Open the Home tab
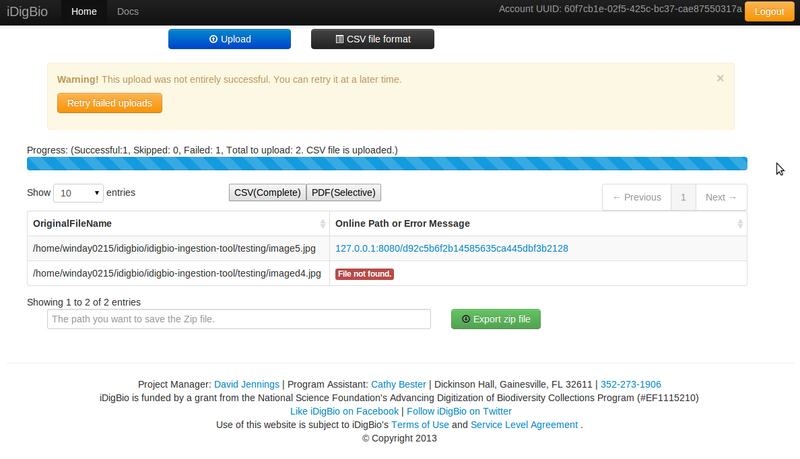The height and width of the screenshot is (459, 800). [84, 11]
